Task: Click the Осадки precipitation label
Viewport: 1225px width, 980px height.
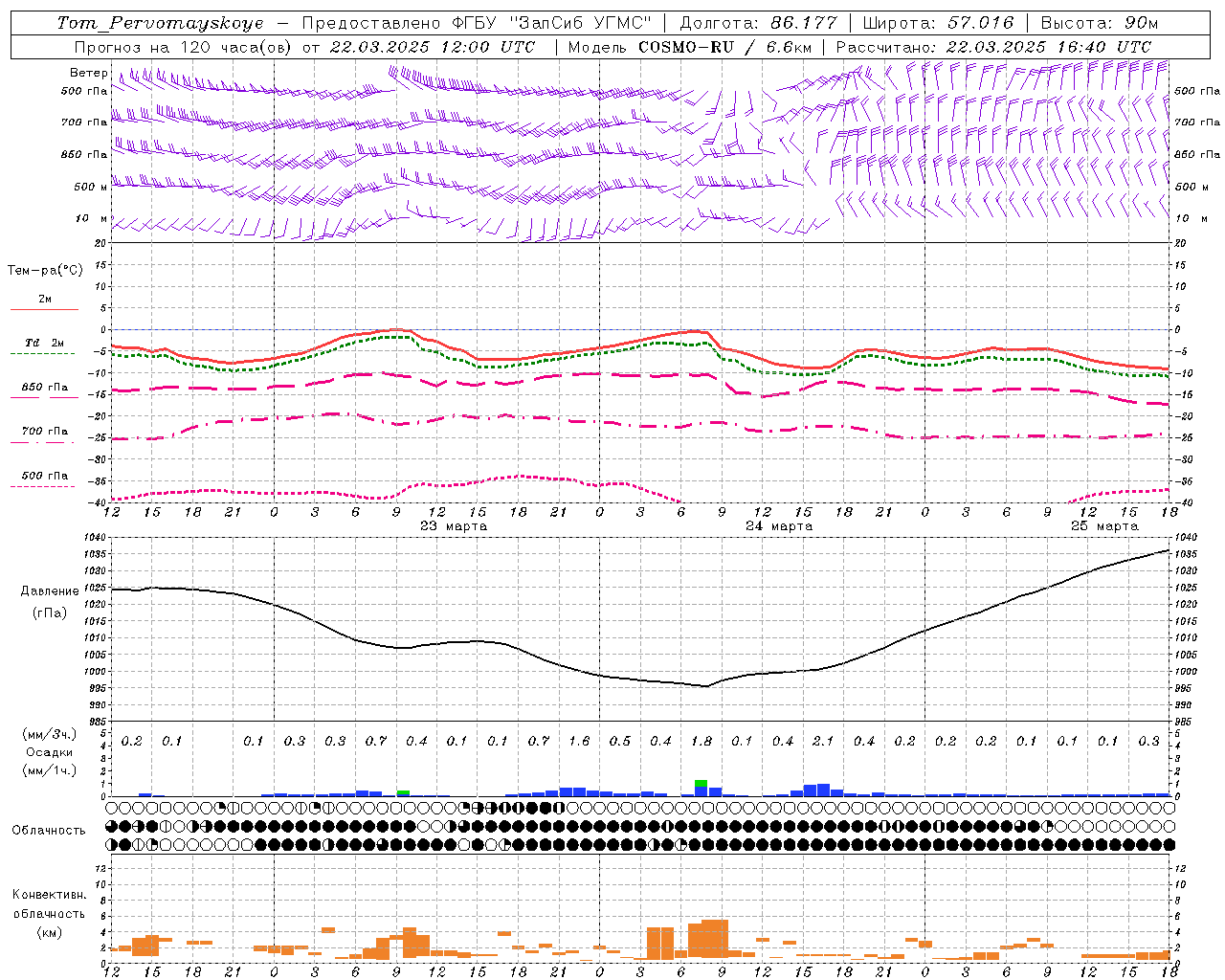Action: pos(48,752)
